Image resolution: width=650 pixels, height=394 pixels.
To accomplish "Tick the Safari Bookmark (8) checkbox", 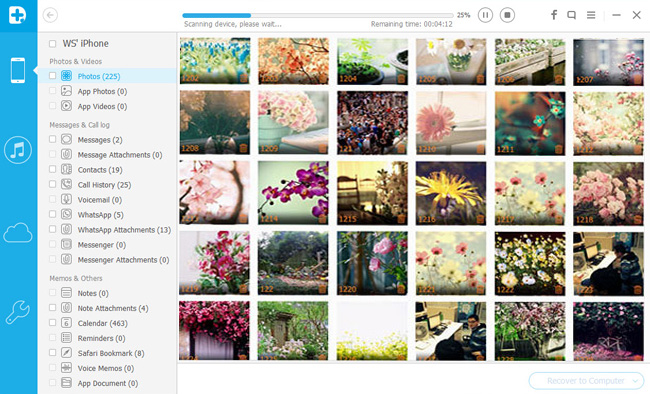I will [52, 353].
